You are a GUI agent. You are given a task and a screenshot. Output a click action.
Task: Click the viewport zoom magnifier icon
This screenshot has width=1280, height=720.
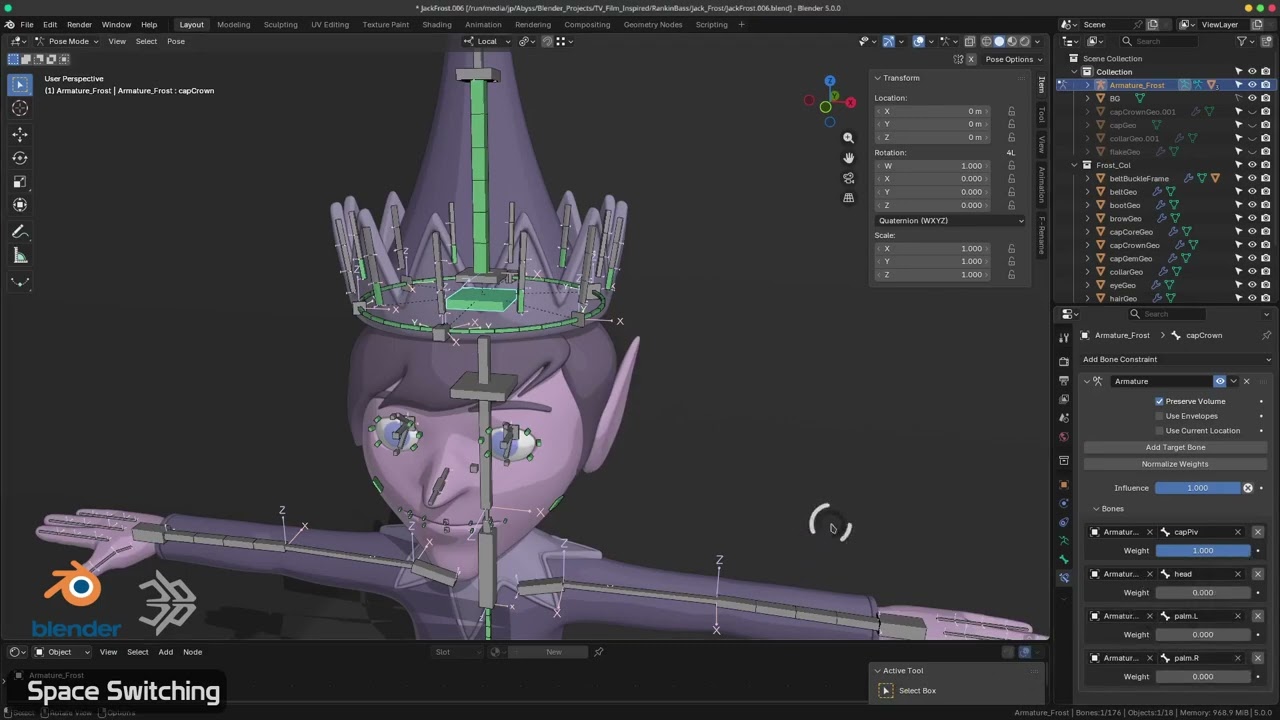(x=848, y=138)
